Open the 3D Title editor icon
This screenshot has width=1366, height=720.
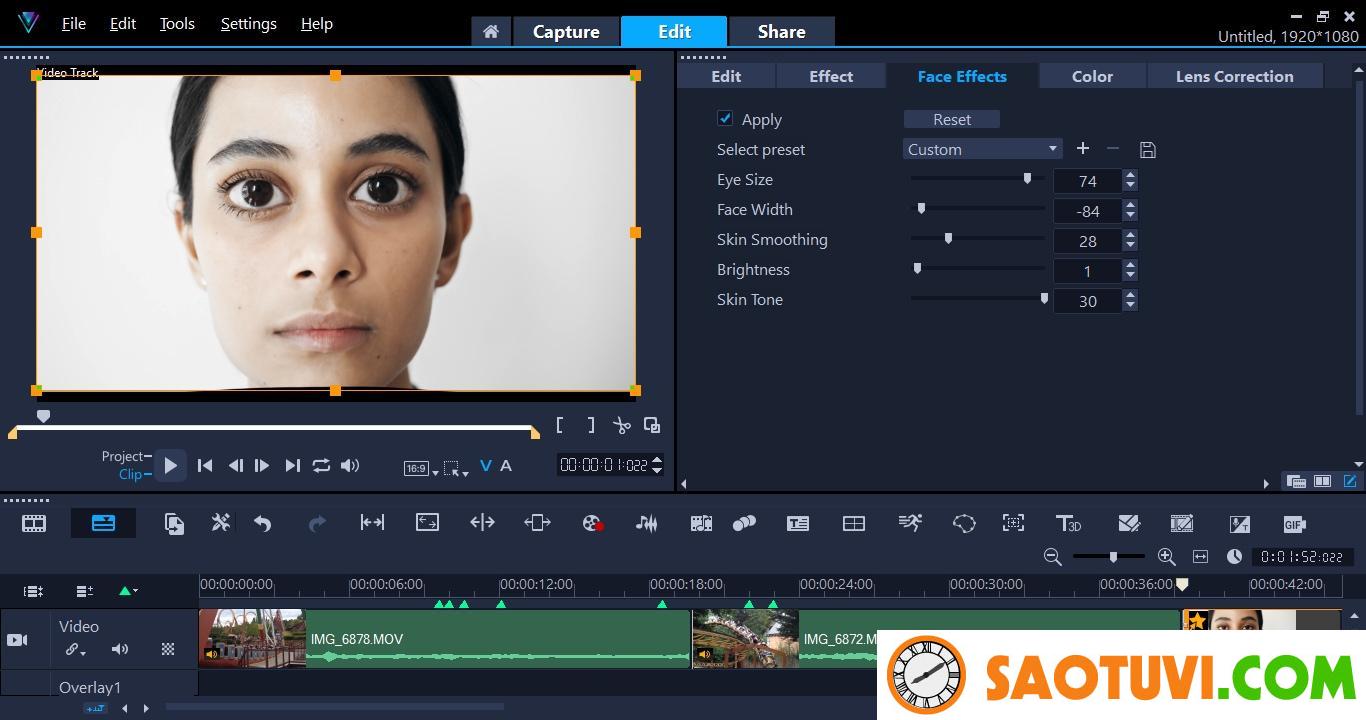click(1068, 523)
